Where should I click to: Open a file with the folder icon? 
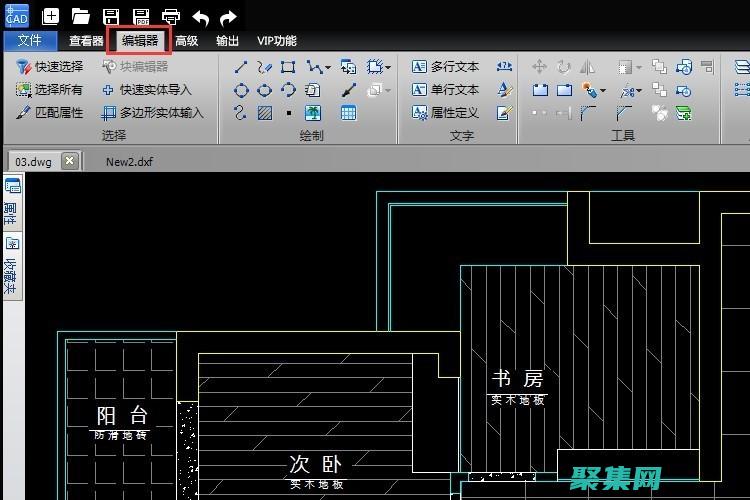80,17
